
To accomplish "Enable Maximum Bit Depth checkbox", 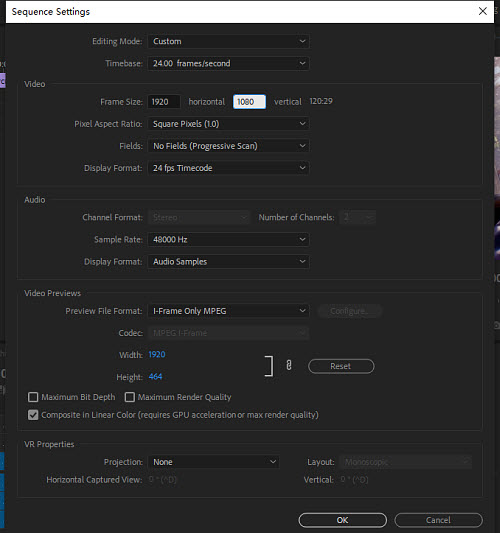I will pos(33,397).
